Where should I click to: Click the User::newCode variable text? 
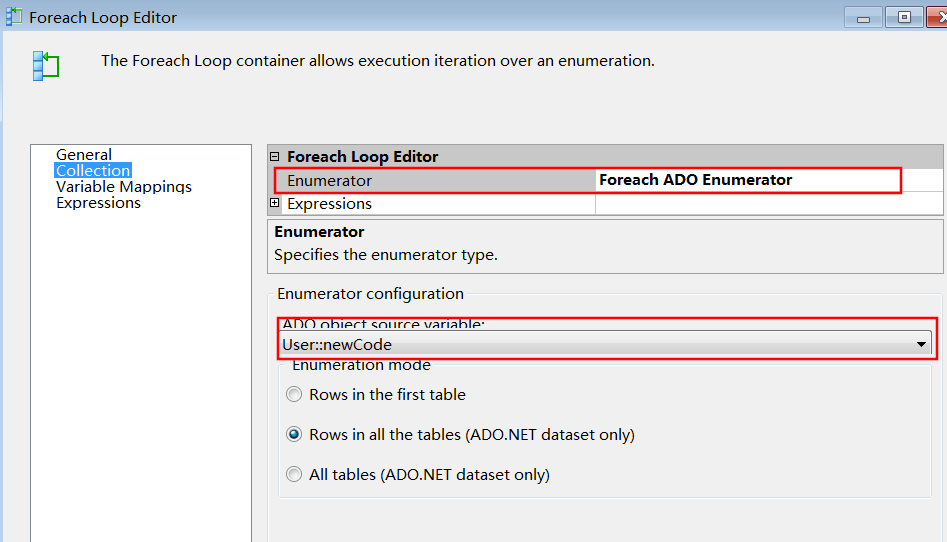337,344
